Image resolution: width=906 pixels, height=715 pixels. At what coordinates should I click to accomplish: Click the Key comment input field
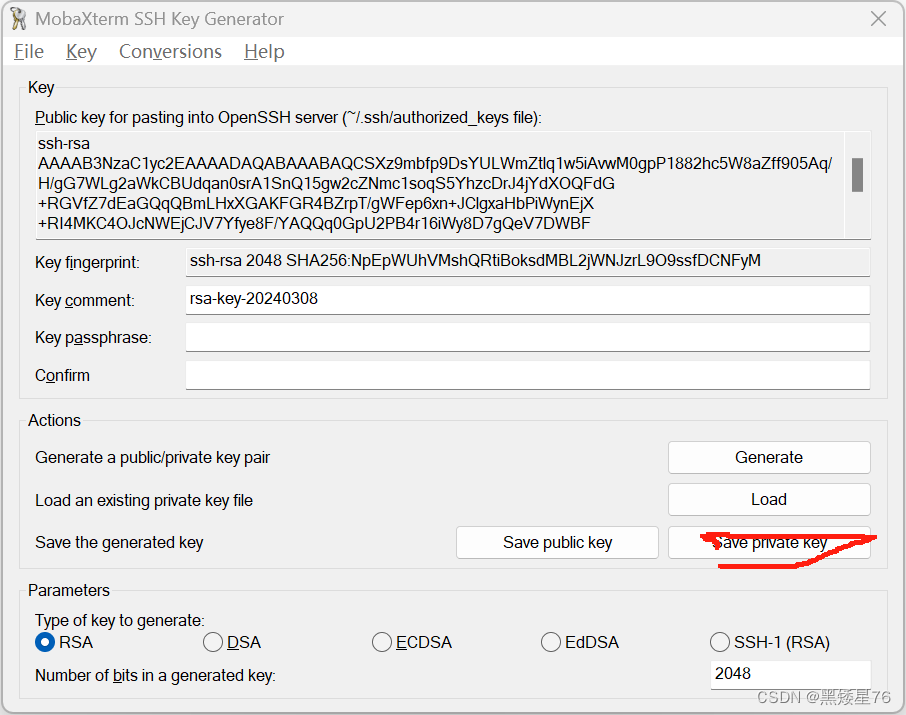point(528,299)
